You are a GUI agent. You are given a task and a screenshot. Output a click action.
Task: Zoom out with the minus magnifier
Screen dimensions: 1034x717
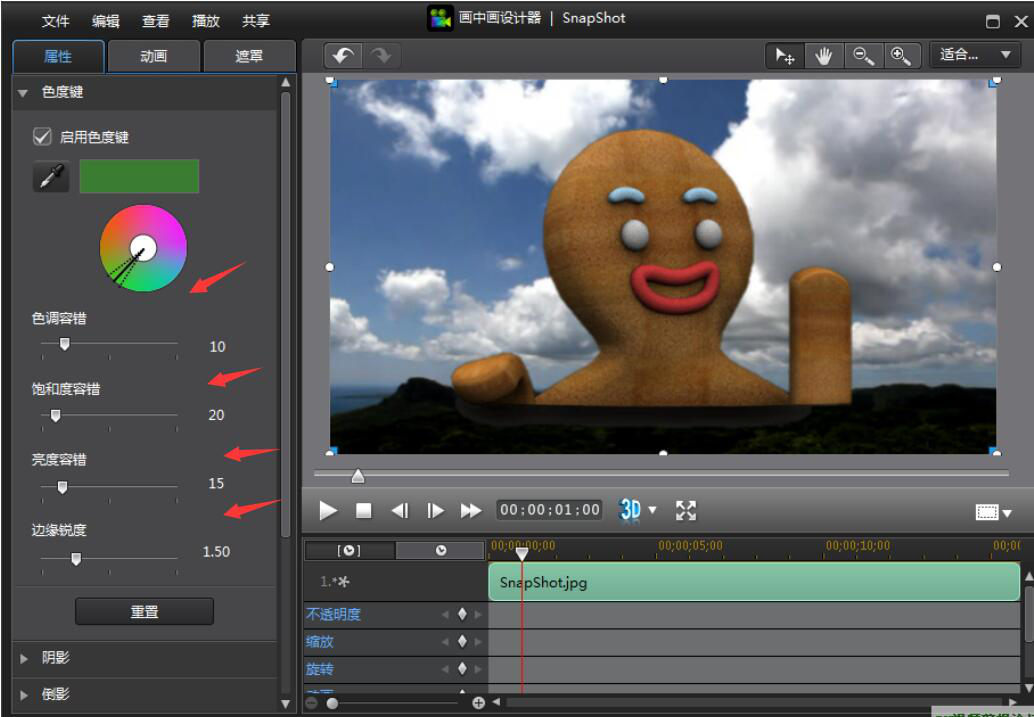862,56
